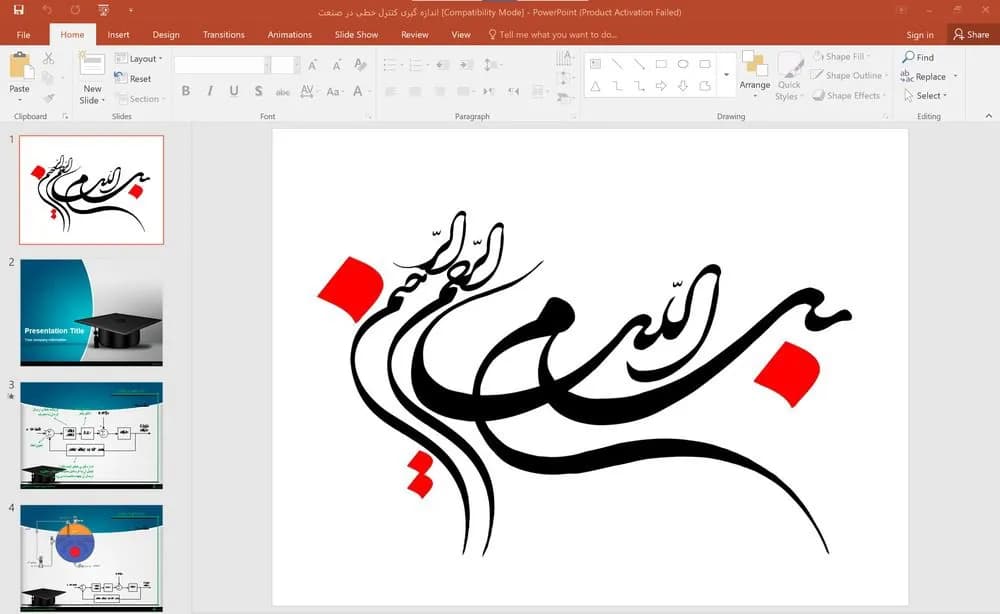Decrease font size with the smaller A

click(x=336, y=65)
